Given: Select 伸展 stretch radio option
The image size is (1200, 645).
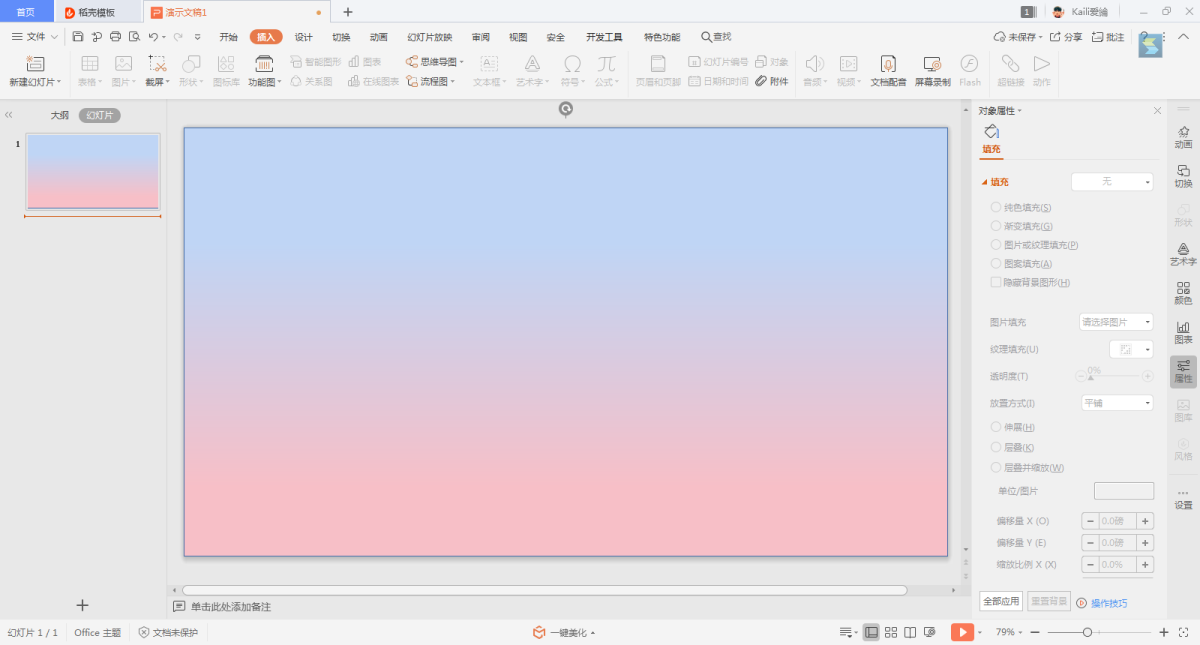Looking at the screenshot, I should point(996,427).
